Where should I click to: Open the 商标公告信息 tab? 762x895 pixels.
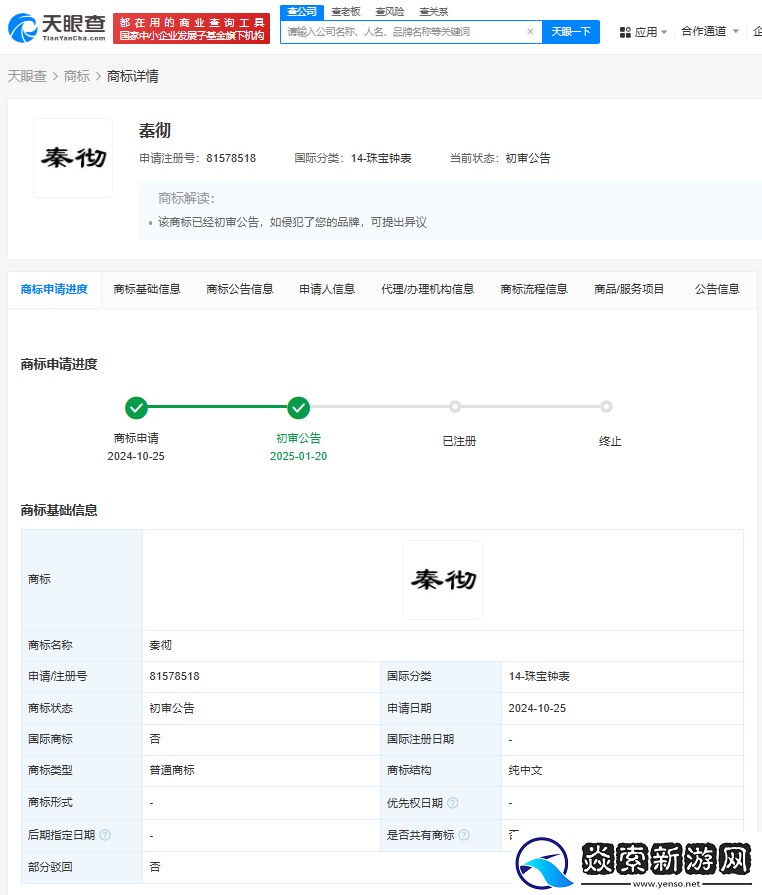point(240,289)
